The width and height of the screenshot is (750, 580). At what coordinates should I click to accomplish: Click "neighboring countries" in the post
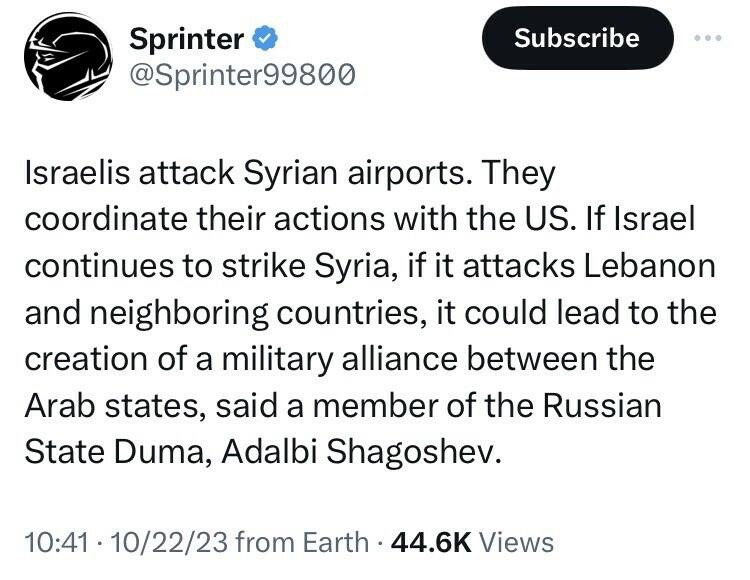click(252, 314)
